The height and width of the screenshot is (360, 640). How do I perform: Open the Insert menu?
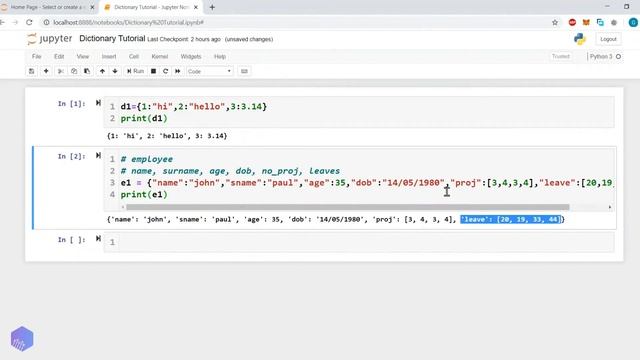[x=109, y=56]
